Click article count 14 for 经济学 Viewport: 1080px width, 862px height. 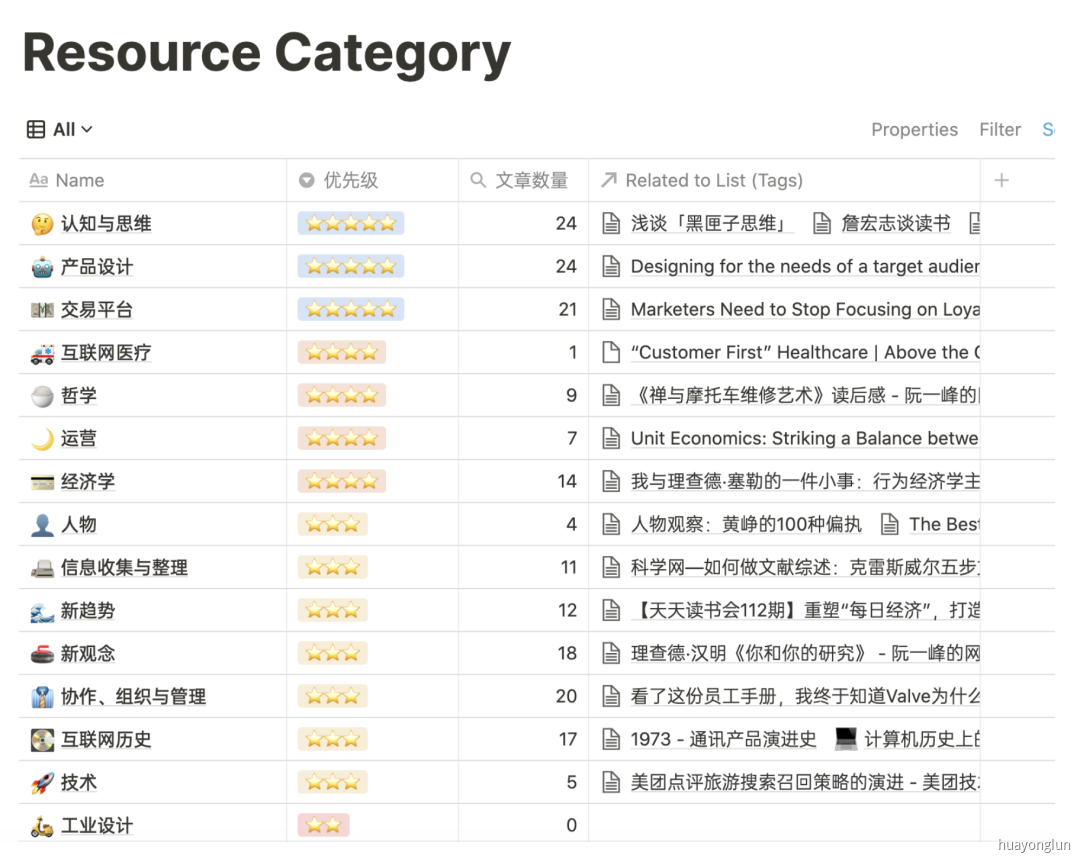tap(567, 482)
